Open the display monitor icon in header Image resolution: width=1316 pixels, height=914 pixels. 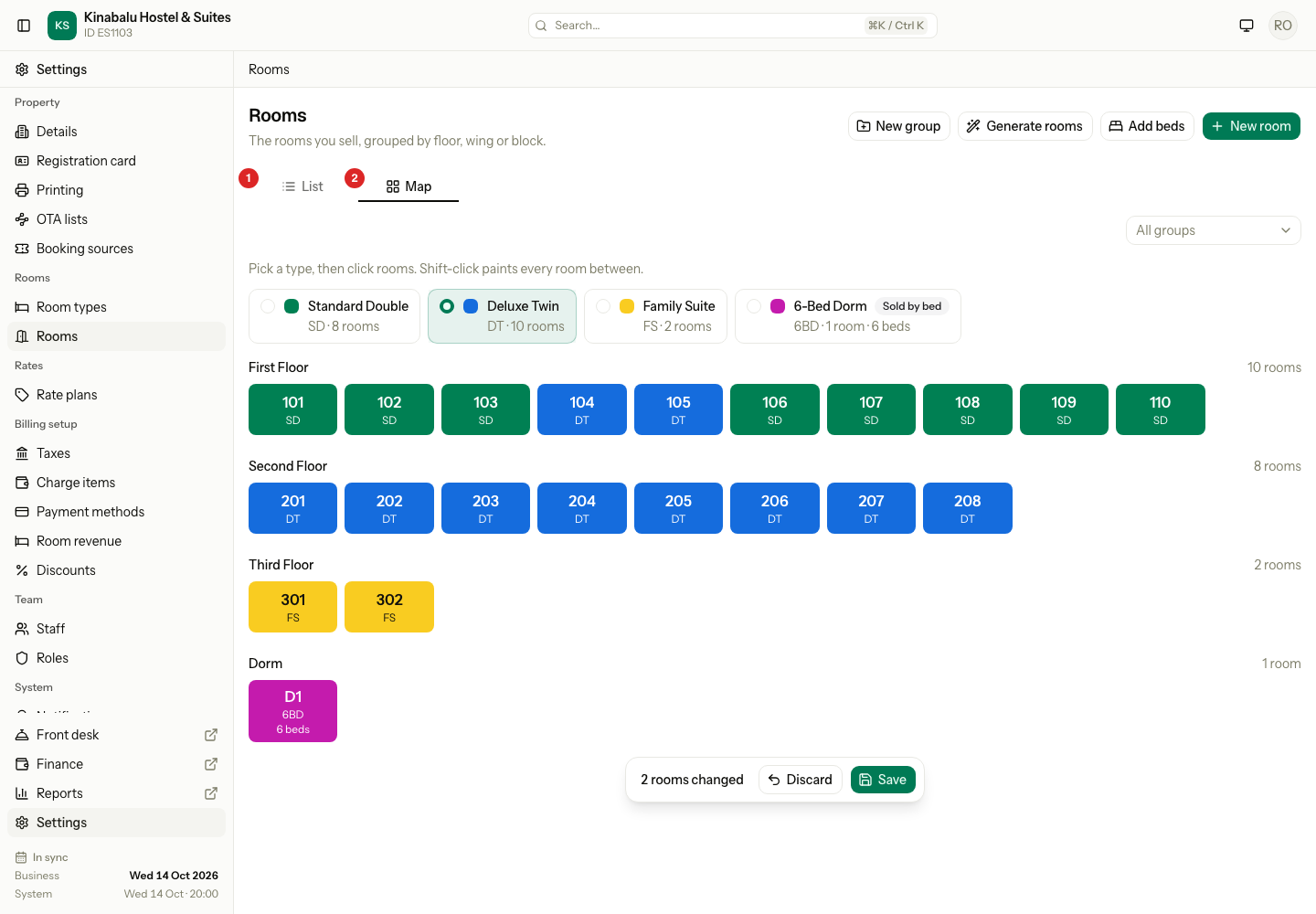[x=1247, y=26]
